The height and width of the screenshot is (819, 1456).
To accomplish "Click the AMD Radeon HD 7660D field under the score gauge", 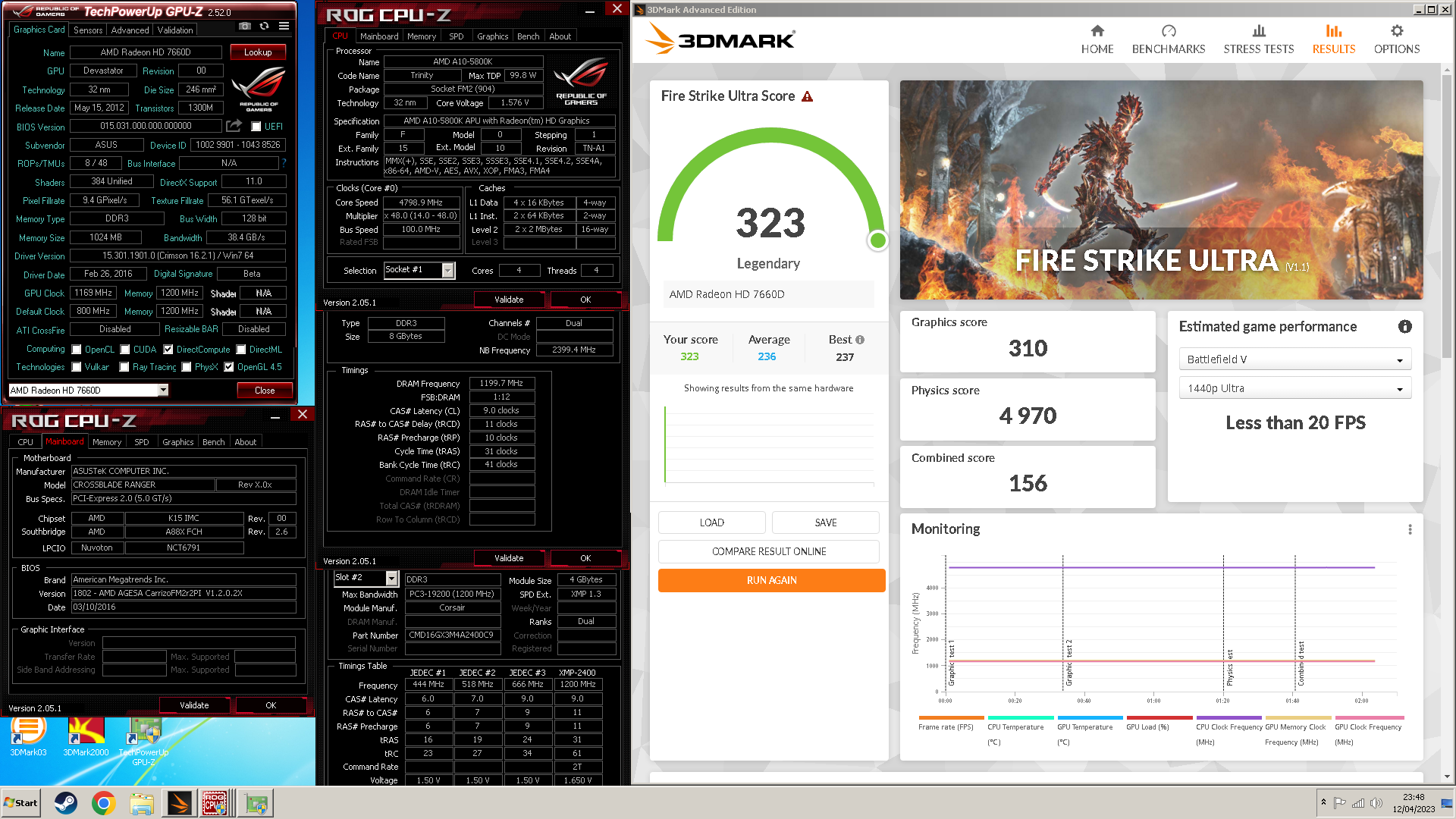I will [768, 294].
